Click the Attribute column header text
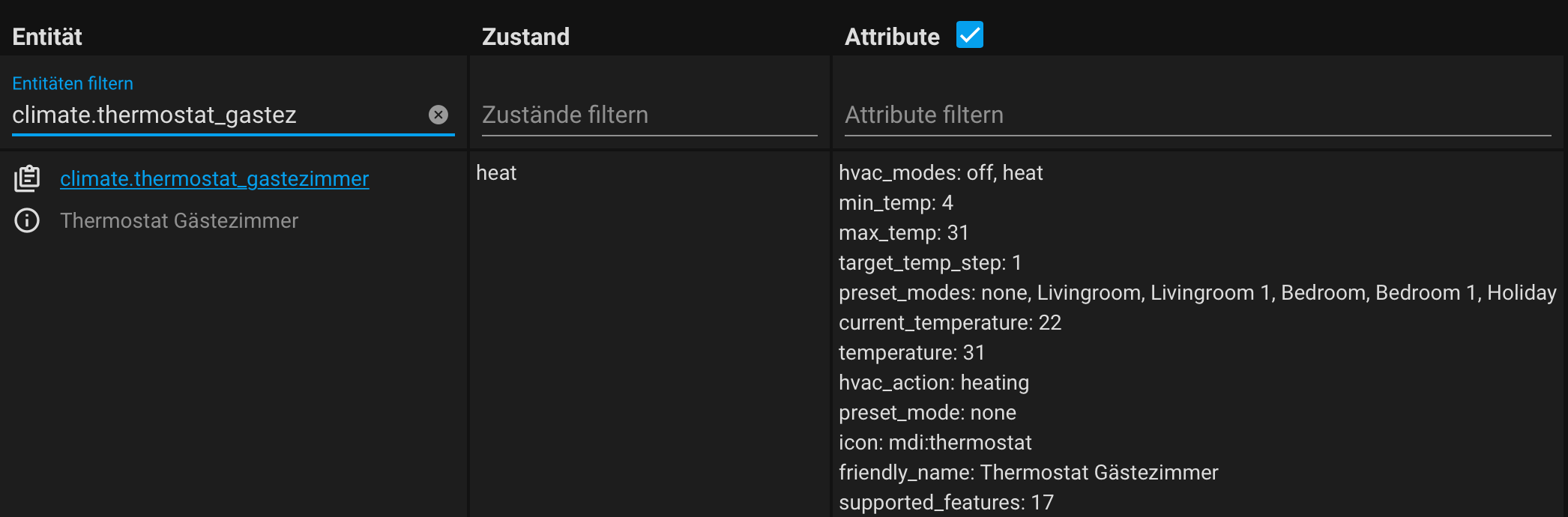Image resolution: width=1568 pixels, height=517 pixels. click(893, 36)
